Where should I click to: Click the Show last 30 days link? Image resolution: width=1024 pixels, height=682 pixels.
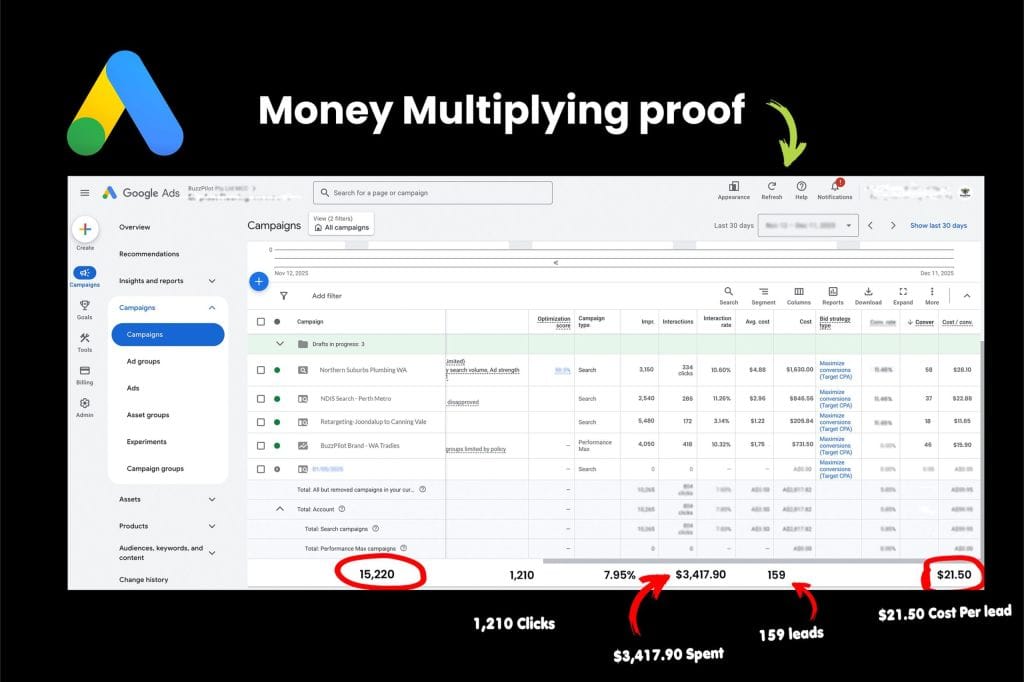click(938, 225)
